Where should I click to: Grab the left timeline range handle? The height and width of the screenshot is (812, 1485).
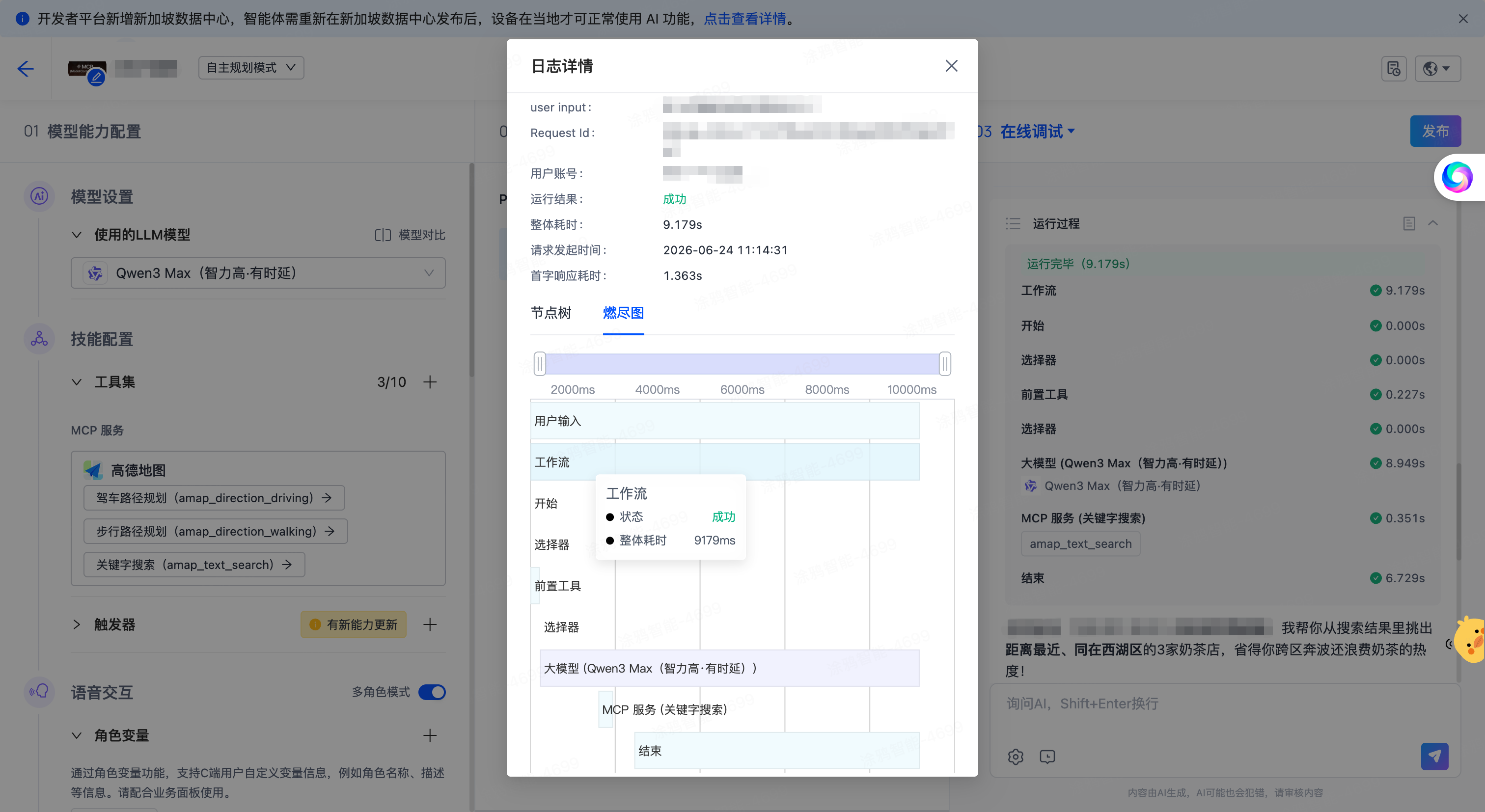540,364
